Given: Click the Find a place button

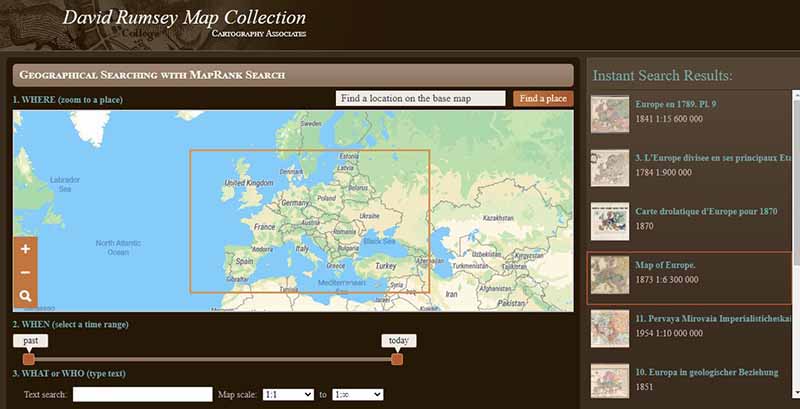Looking at the screenshot, I should [x=543, y=98].
